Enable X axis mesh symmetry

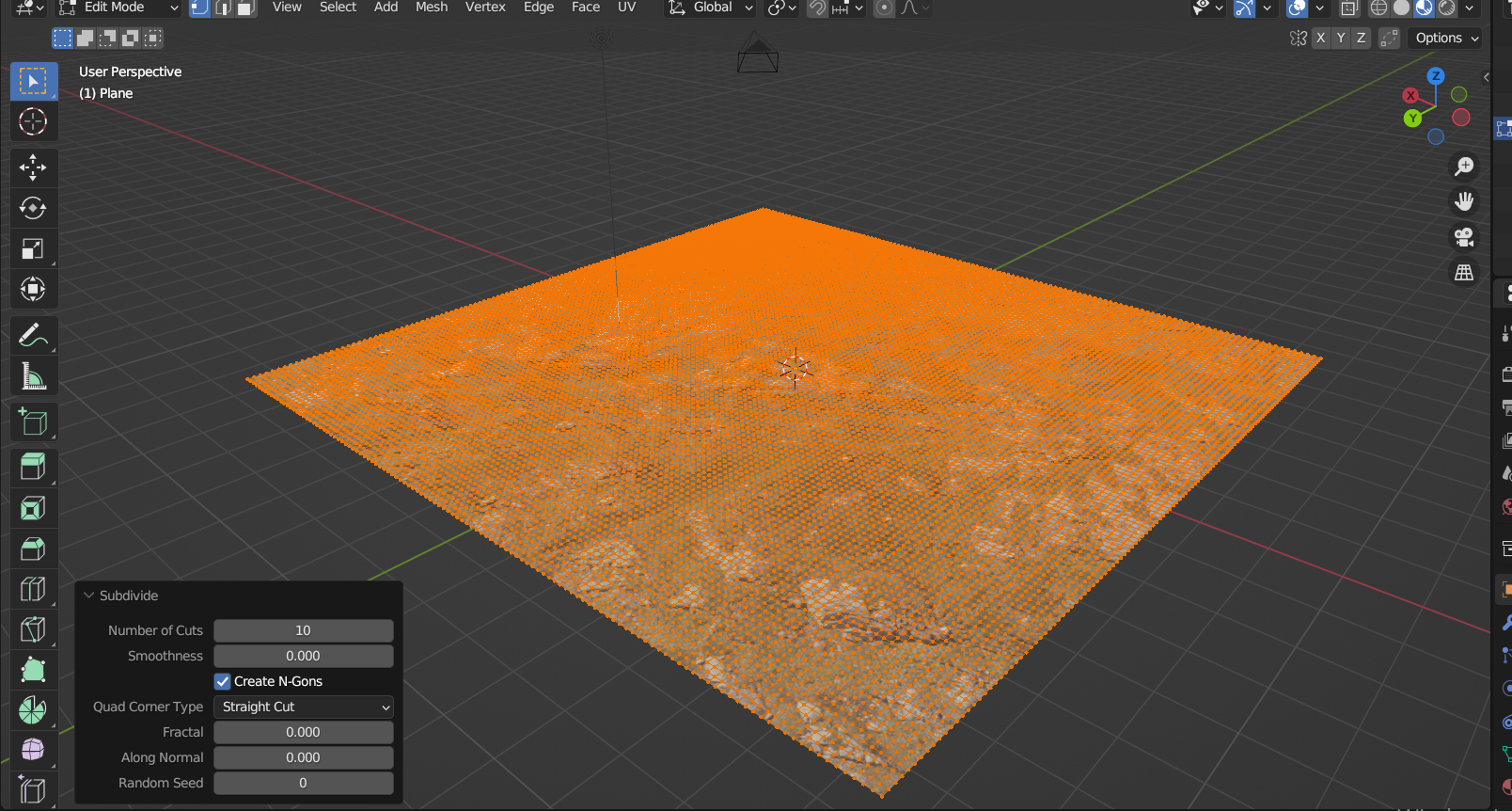point(1321,38)
